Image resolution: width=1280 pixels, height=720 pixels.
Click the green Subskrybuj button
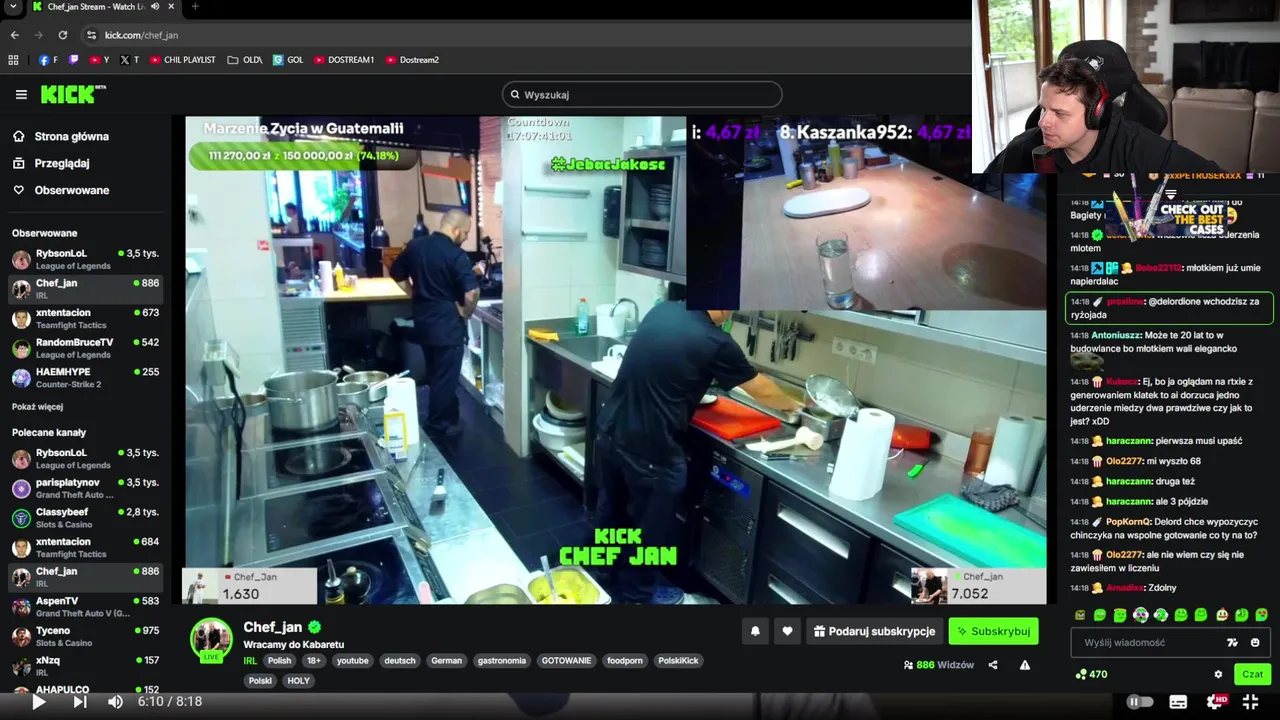993,631
